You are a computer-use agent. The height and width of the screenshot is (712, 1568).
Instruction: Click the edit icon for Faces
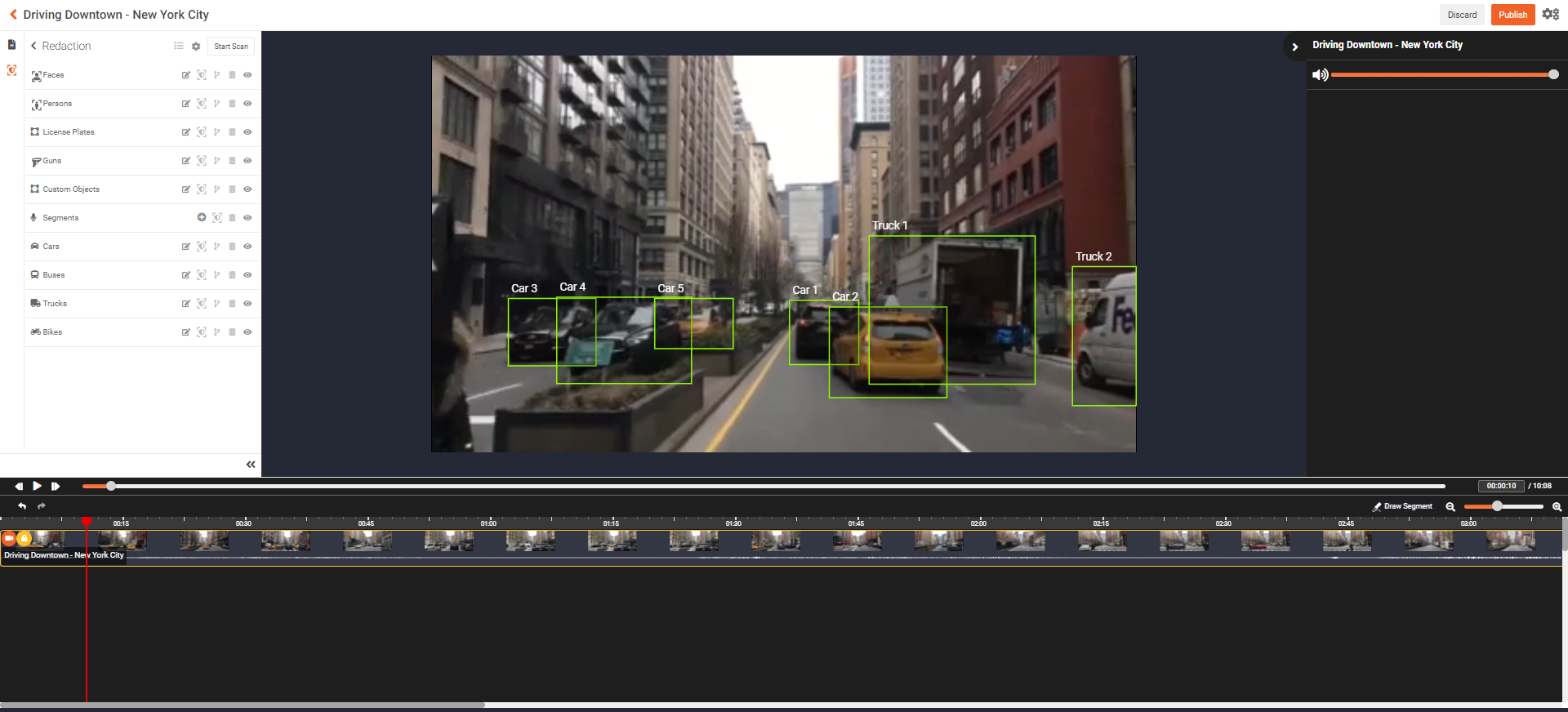click(x=186, y=75)
